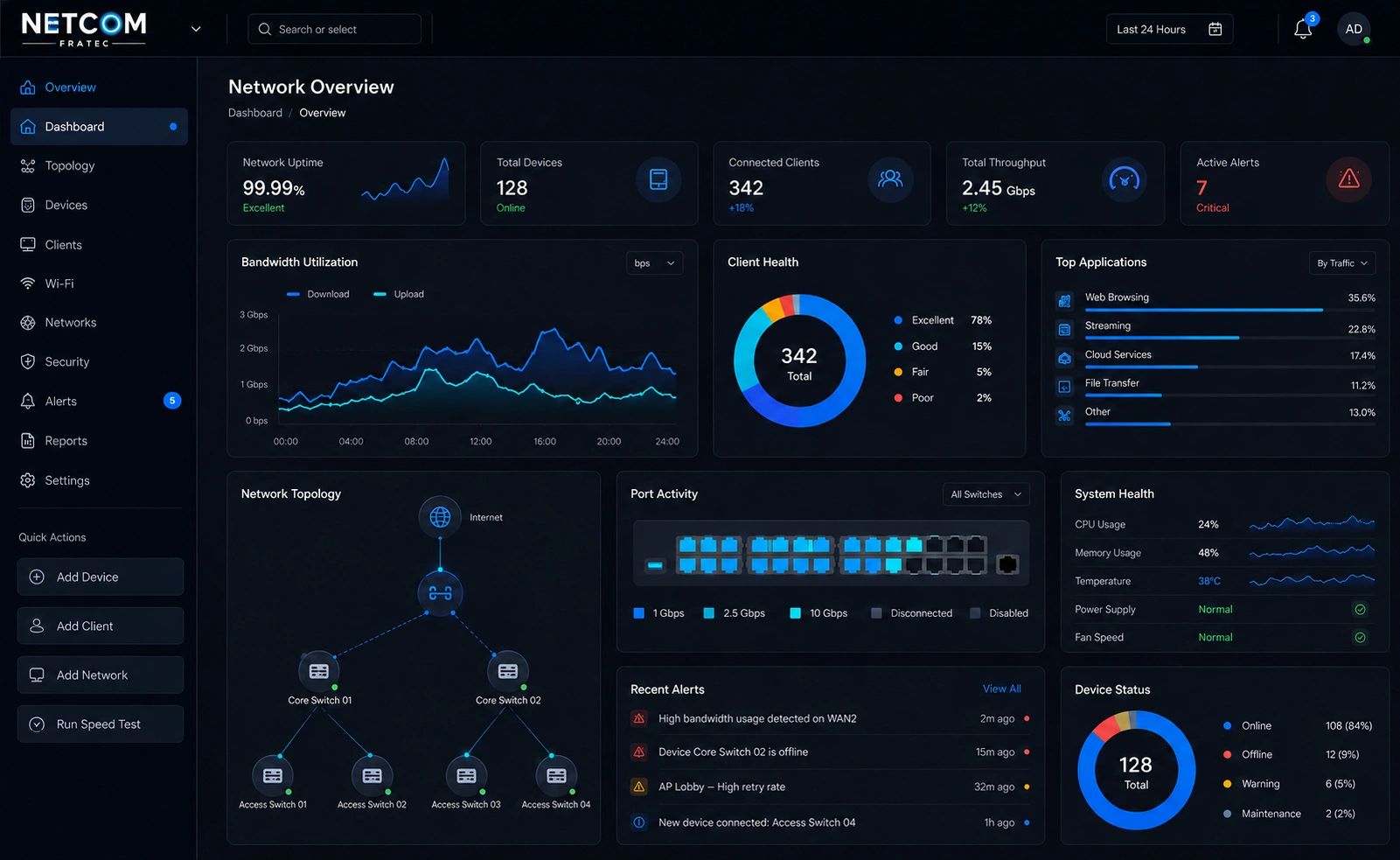This screenshot has height=860, width=1400.
Task: Open the By Traffic dropdown
Action: (1342, 263)
